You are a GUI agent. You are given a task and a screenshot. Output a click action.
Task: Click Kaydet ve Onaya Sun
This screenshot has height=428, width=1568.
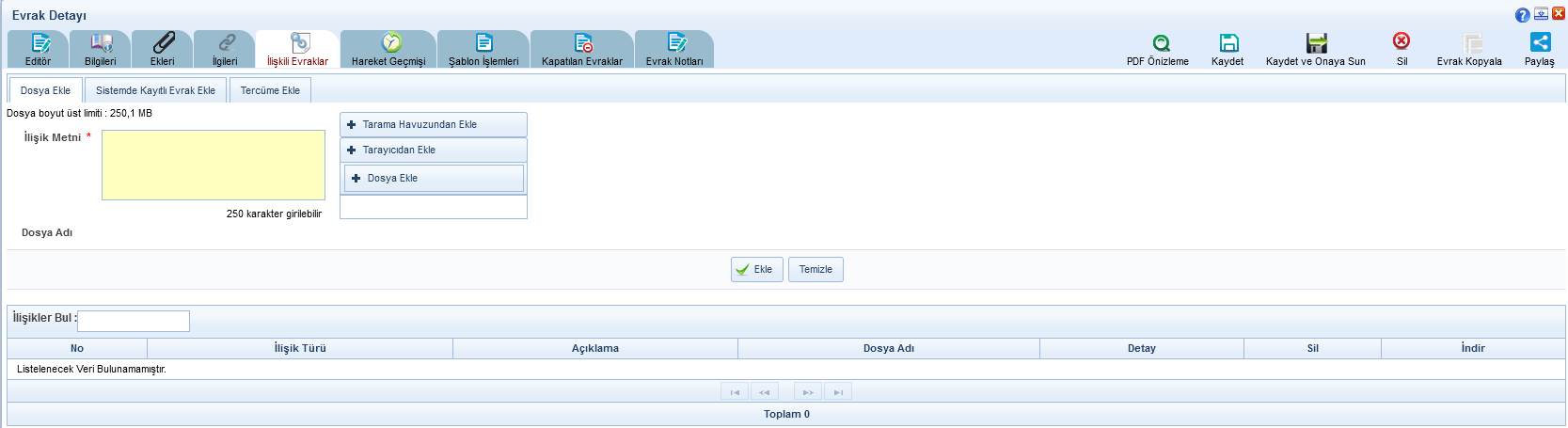pyautogui.click(x=1316, y=43)
